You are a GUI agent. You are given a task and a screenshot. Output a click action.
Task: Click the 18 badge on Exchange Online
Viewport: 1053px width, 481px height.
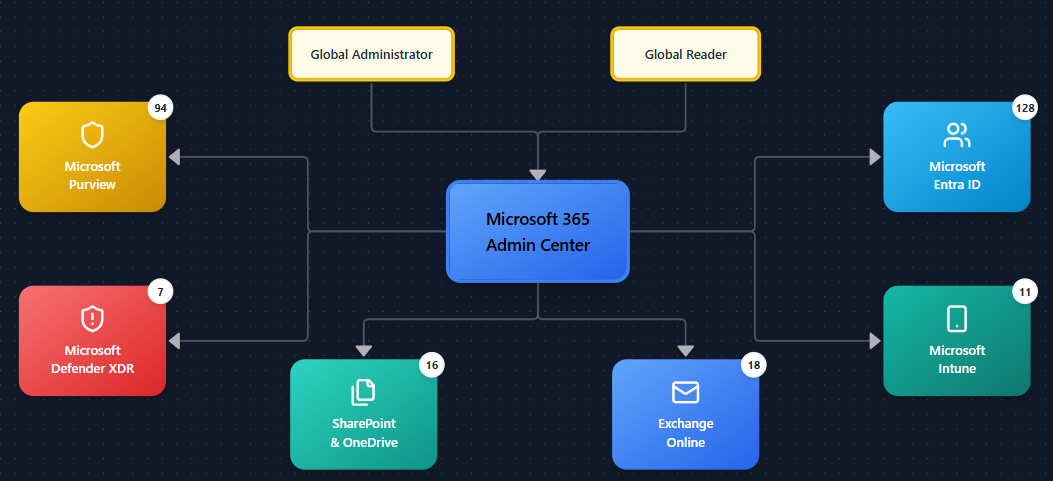pyautogui.click(x=753, y=365)
